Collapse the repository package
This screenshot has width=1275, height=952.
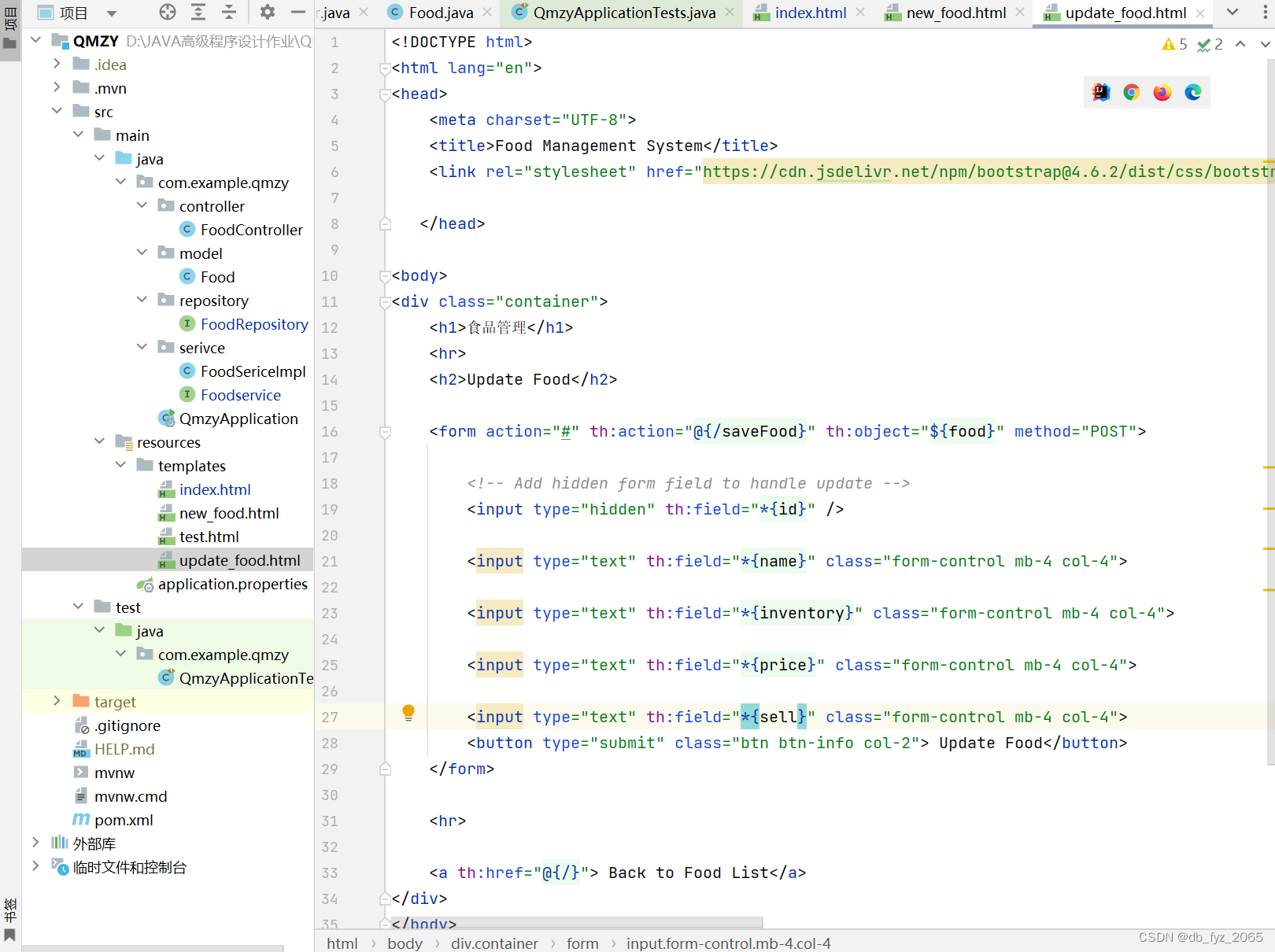pyautogui.click(x=142, y=299)
